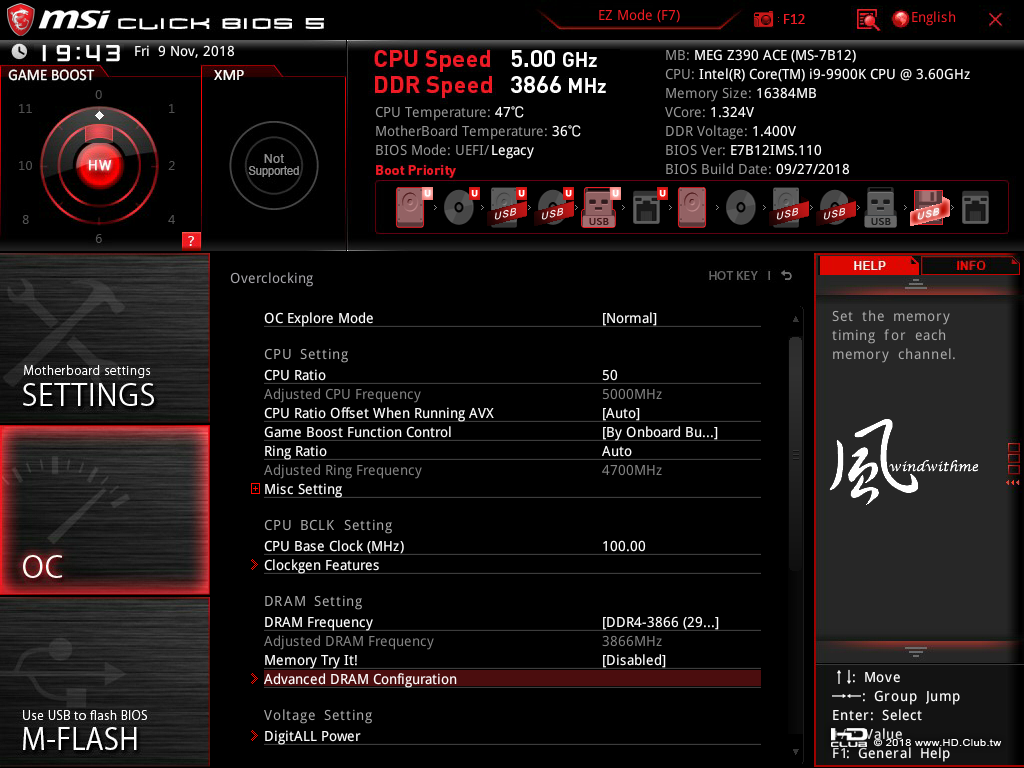Open Game Boost Function Control value dropdown
The width and height of the screenshot is (1024, 768).
(660, 432)
